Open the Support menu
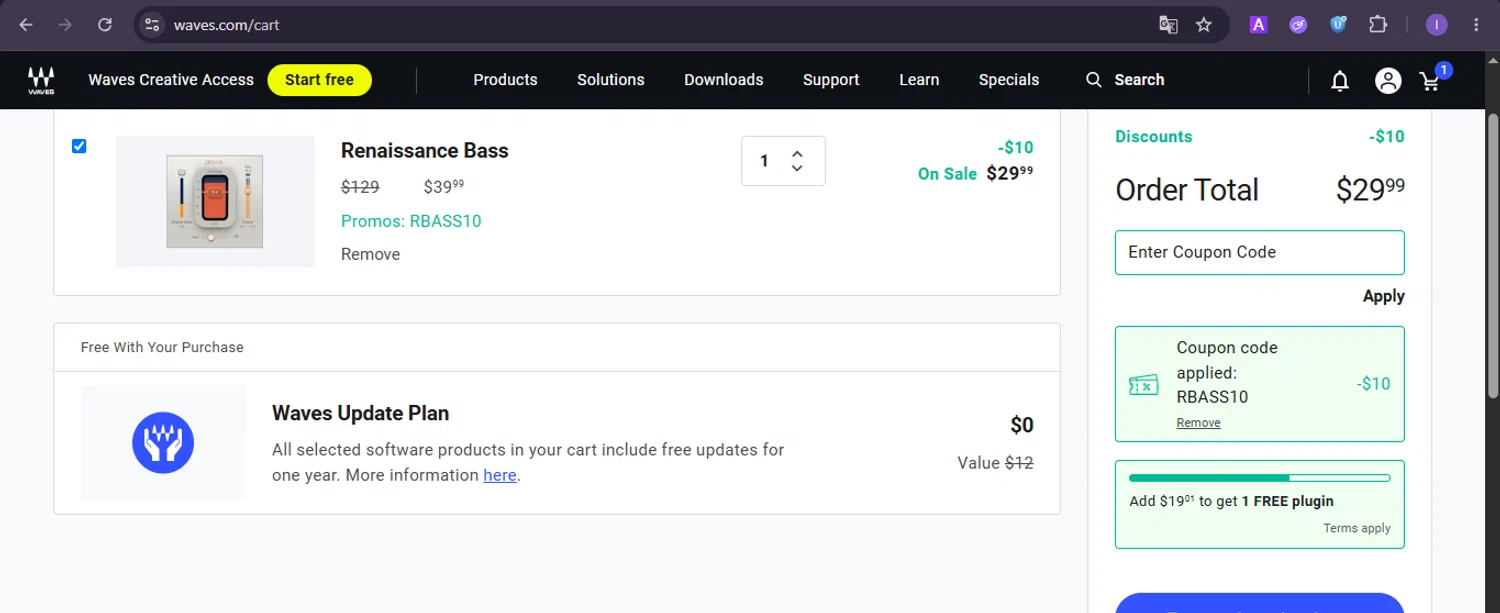This screenshot has height=613, width=1500. coord(831,80)
